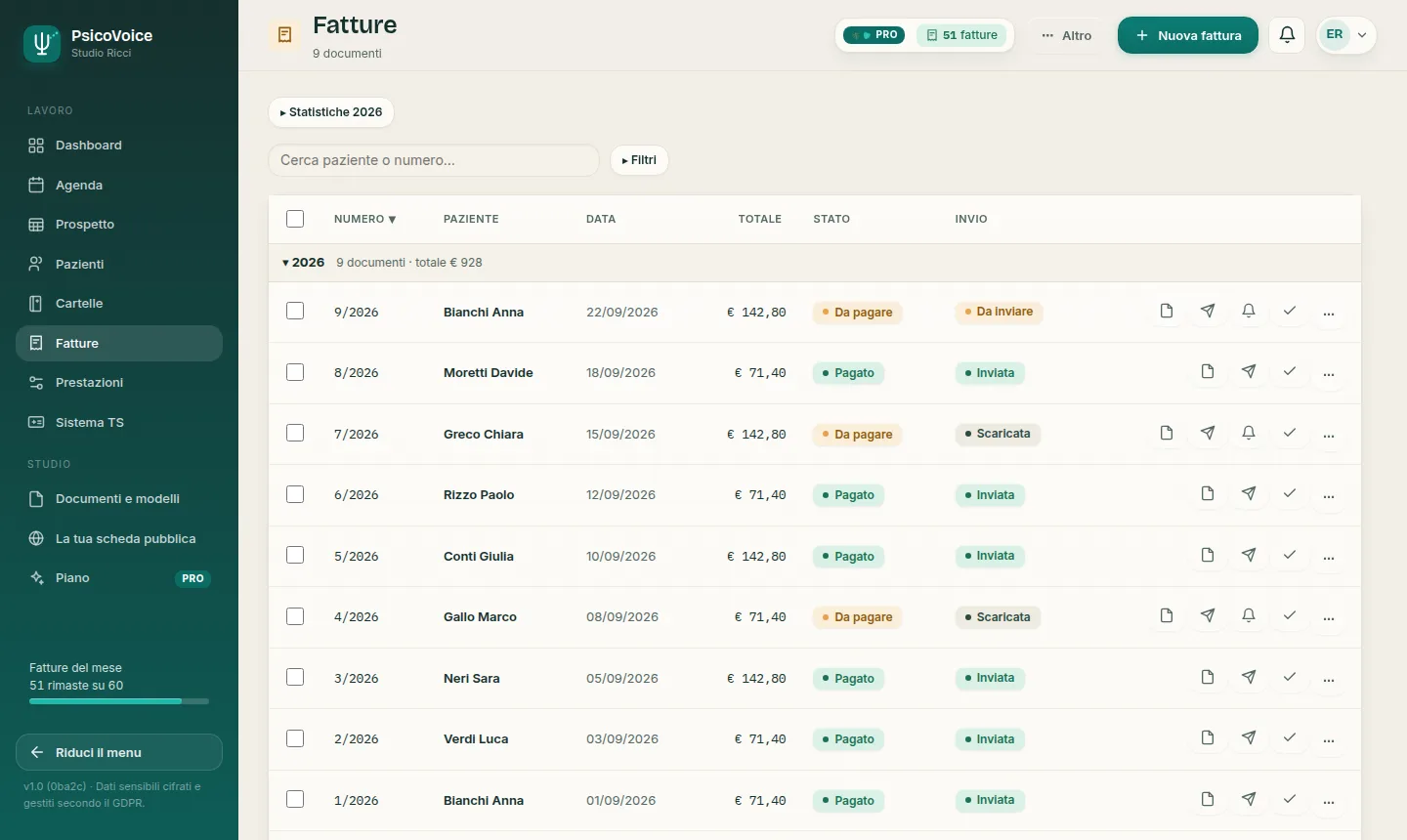Toggle the select-all checkbox in the table header

coord(295,219)
